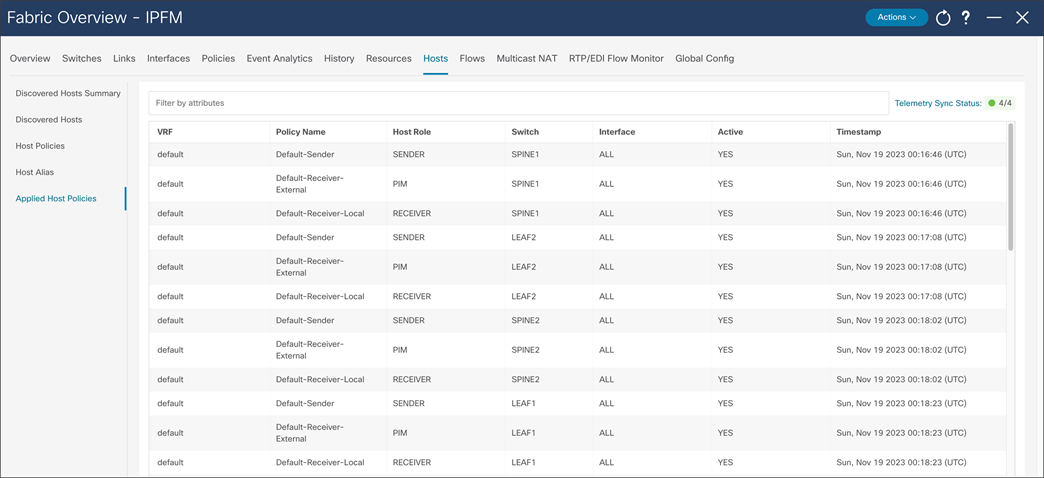The width and height of the screenshot is (1044, 478).
Task: Open the Multicast NAT tab
Action: (527, 59)
